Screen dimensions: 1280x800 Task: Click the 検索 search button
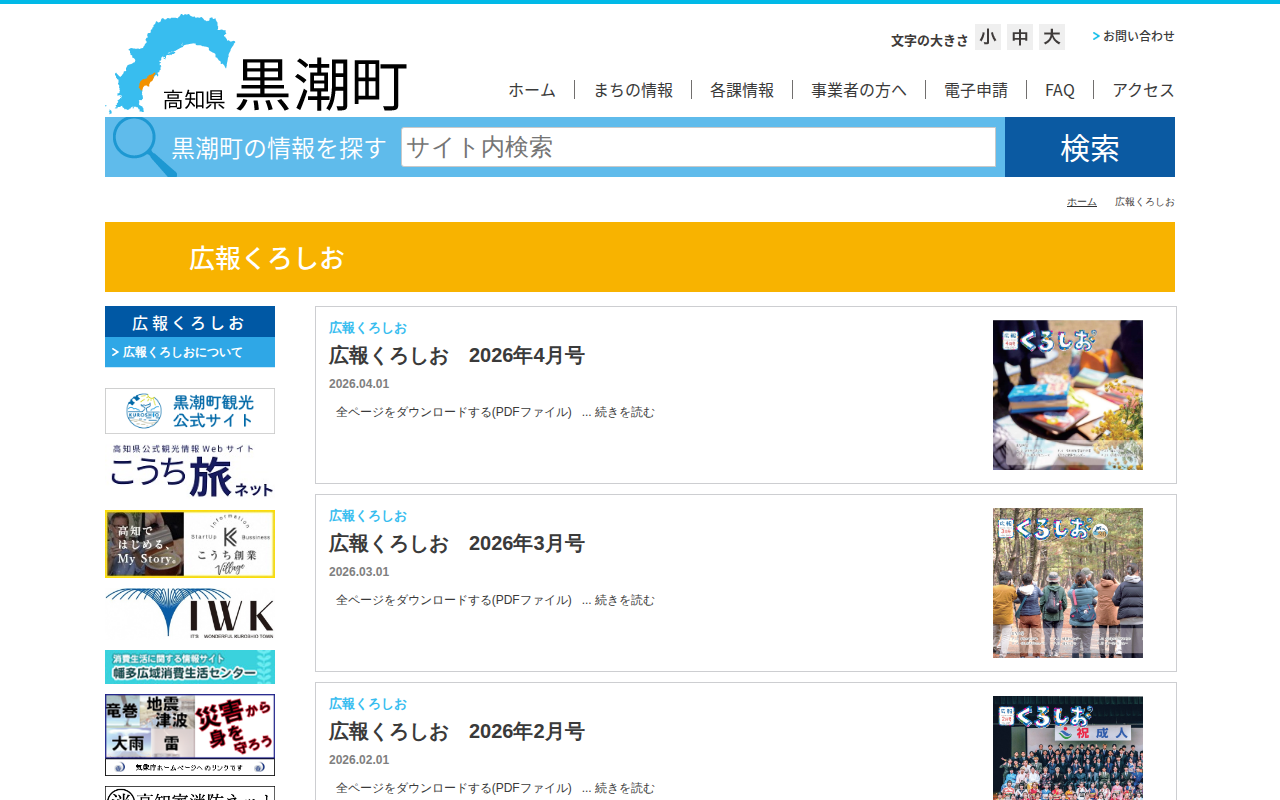pos(1090,147)
